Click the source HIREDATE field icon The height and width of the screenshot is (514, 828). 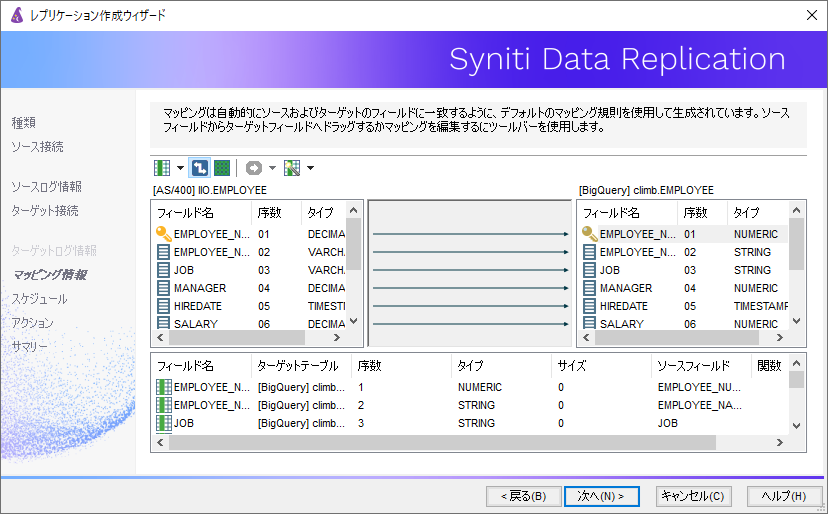point(164,306)
